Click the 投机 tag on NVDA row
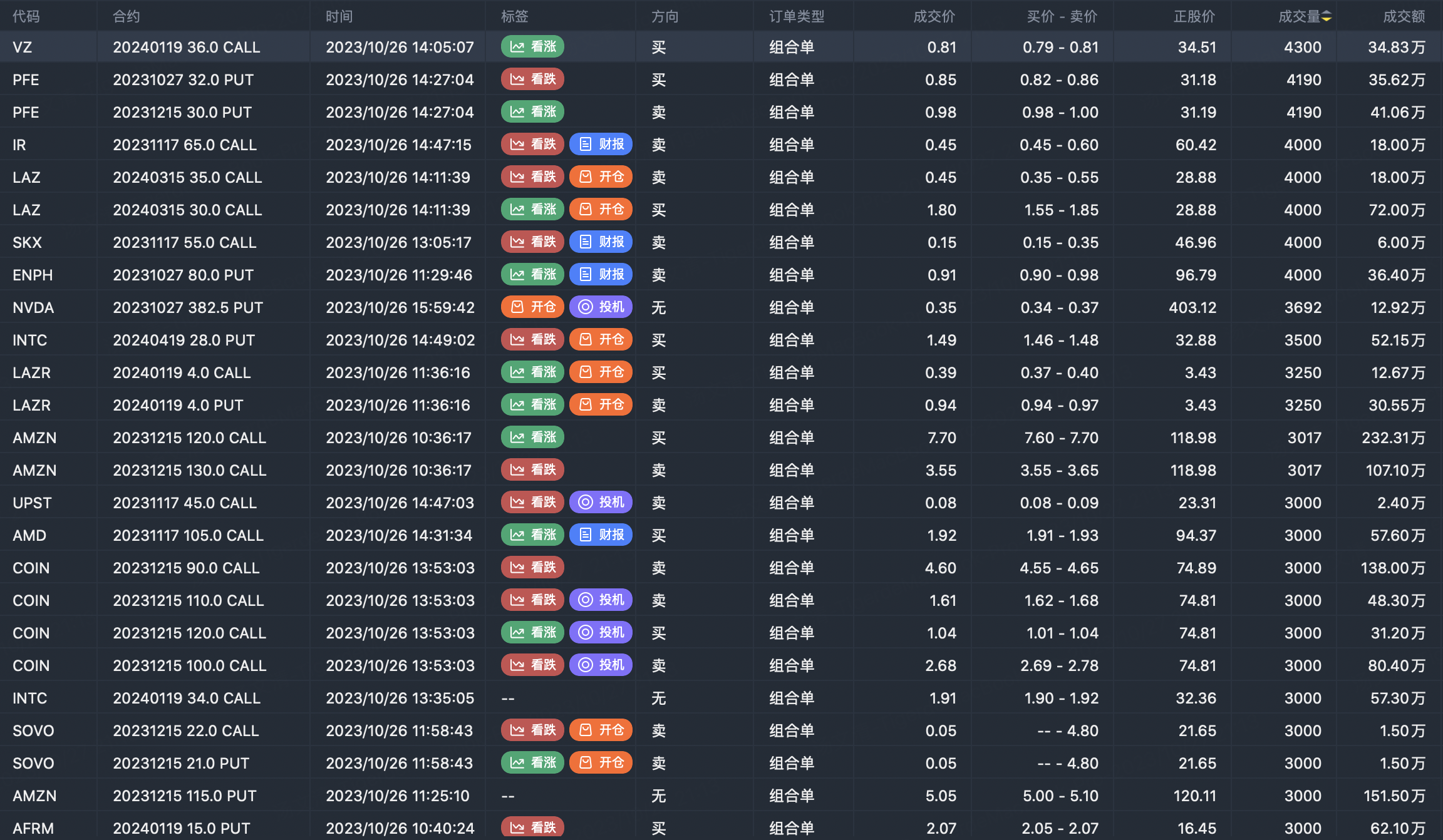Screen dimensions: 1443x840 601,307
